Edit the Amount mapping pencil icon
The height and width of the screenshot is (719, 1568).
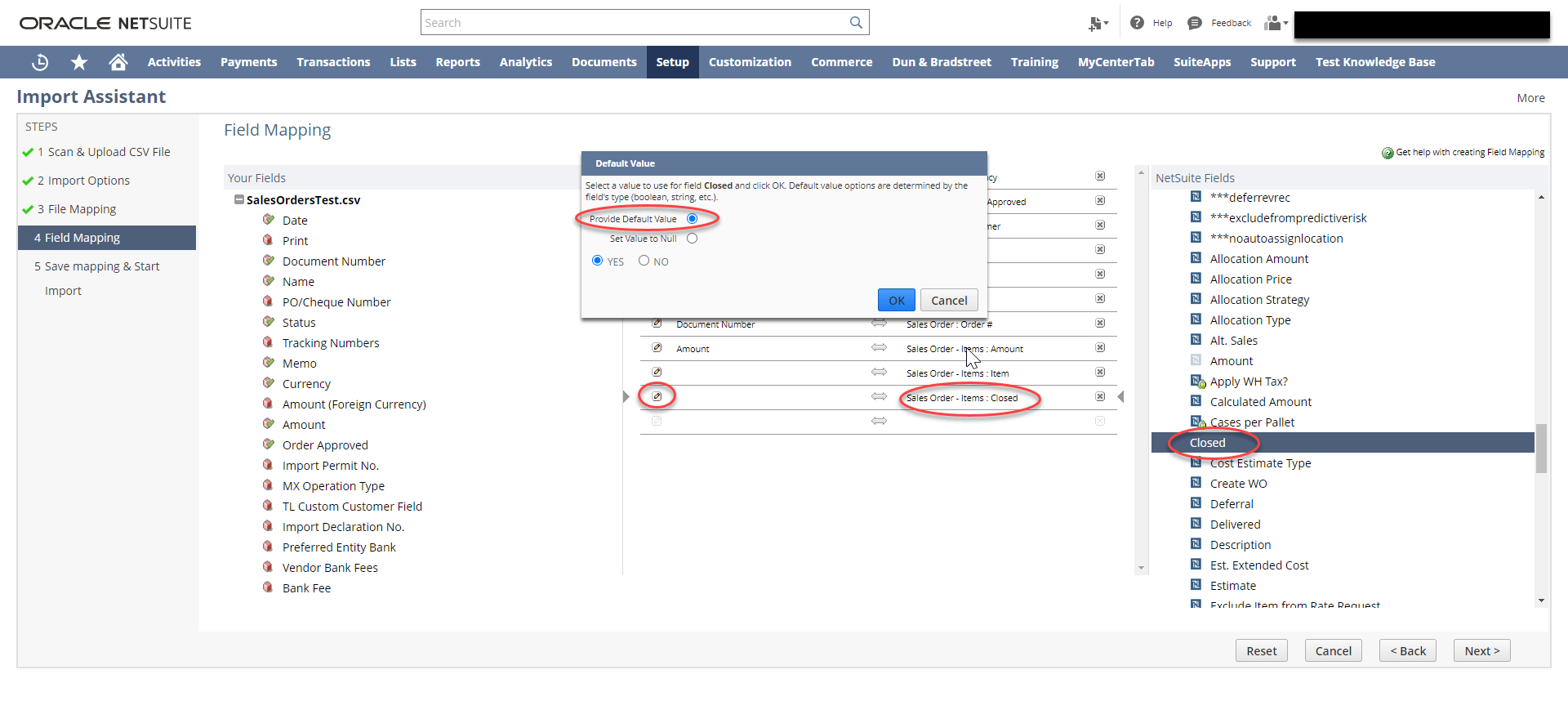pos(657,348)
